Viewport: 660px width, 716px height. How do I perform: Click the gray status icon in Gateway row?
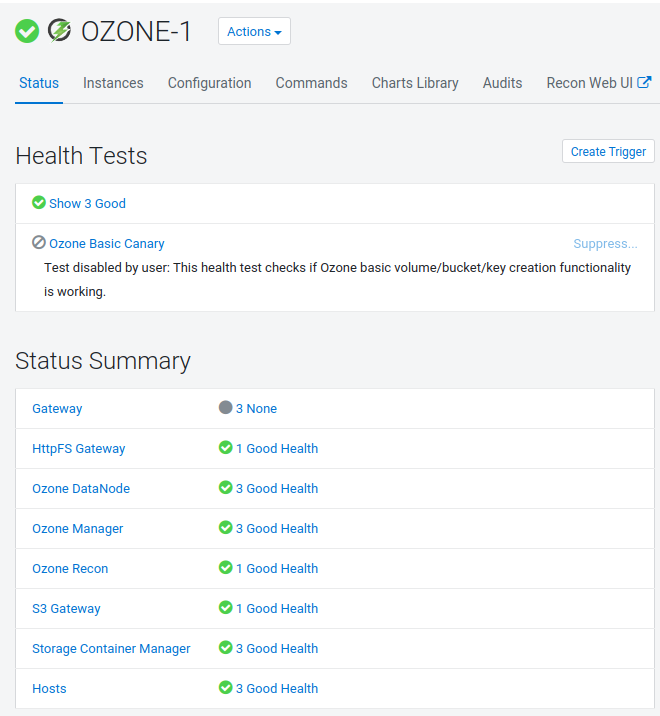pyautogui.click(x=225, y=408)
